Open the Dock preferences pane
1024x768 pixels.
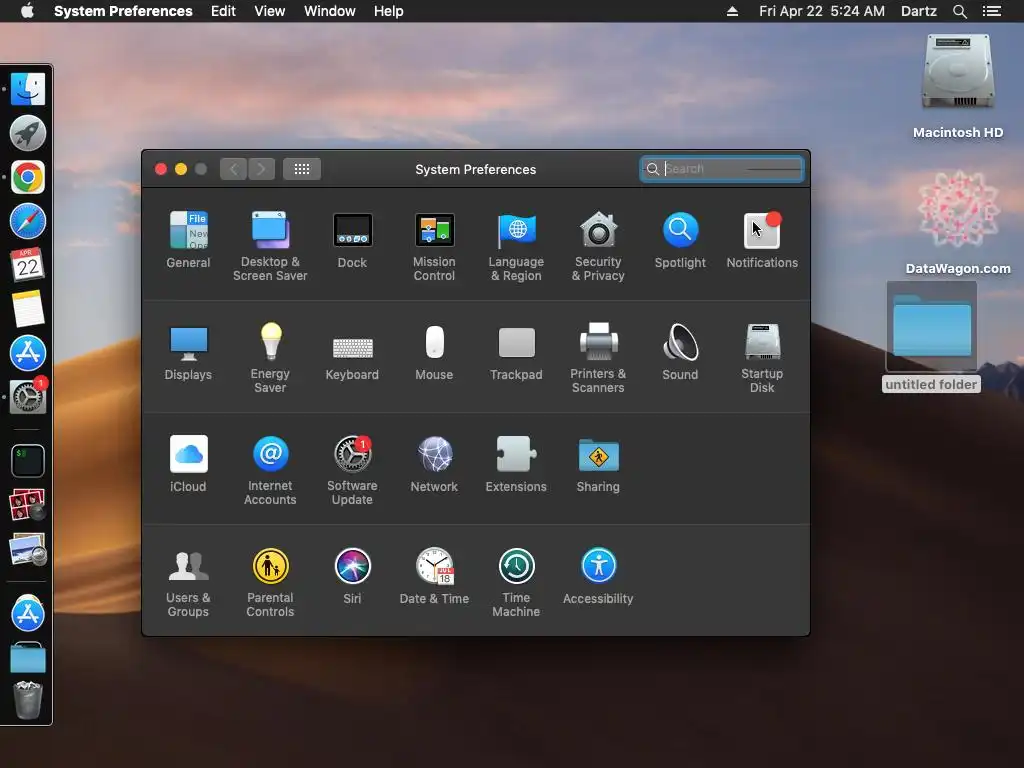click(x=353, y=239)
